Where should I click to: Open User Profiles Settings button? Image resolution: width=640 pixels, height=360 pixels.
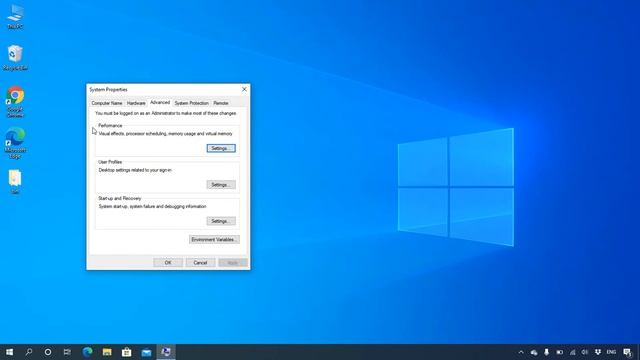(221, 184)
